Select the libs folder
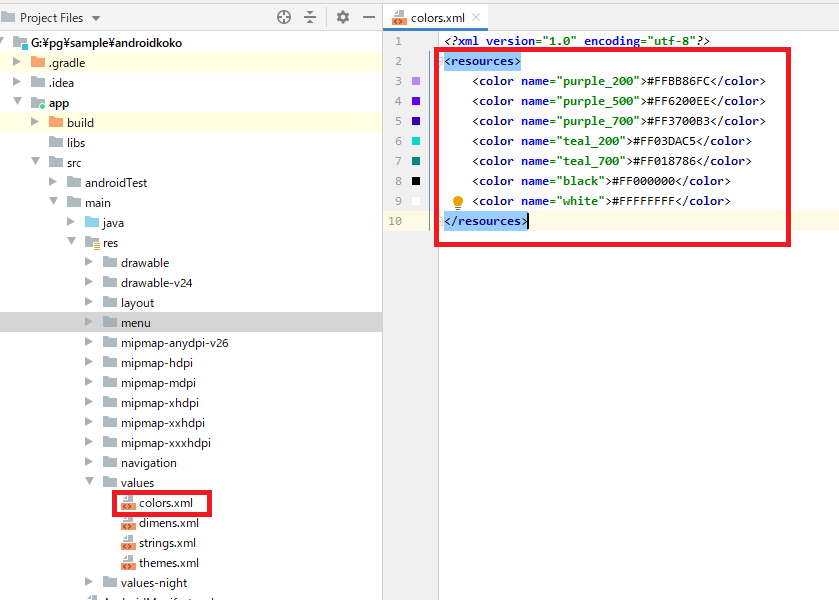The width and height of the screenshot is (839, 600). point(76,142)
